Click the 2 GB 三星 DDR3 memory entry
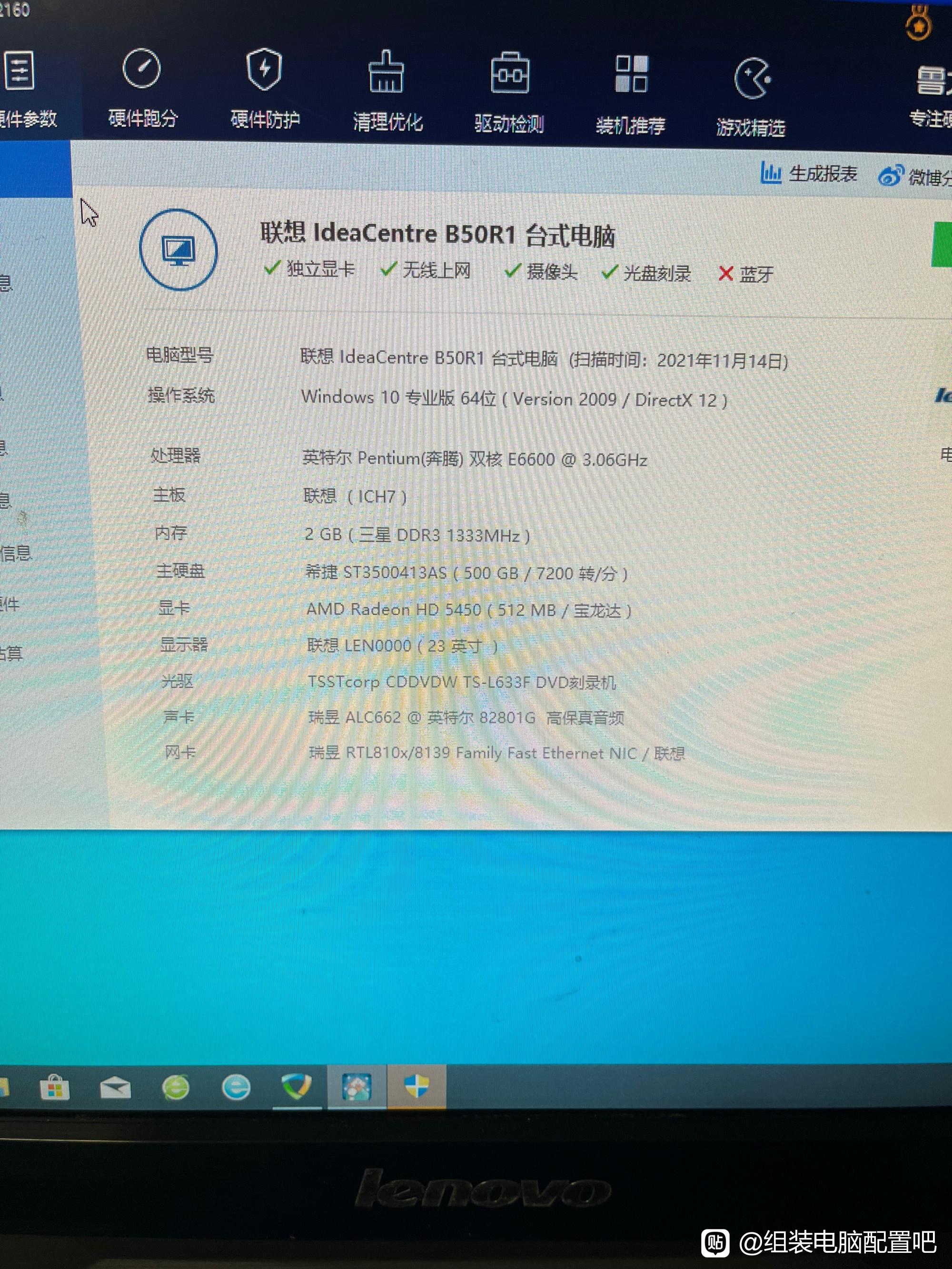The image size is (952, 1269). (417, 535)
